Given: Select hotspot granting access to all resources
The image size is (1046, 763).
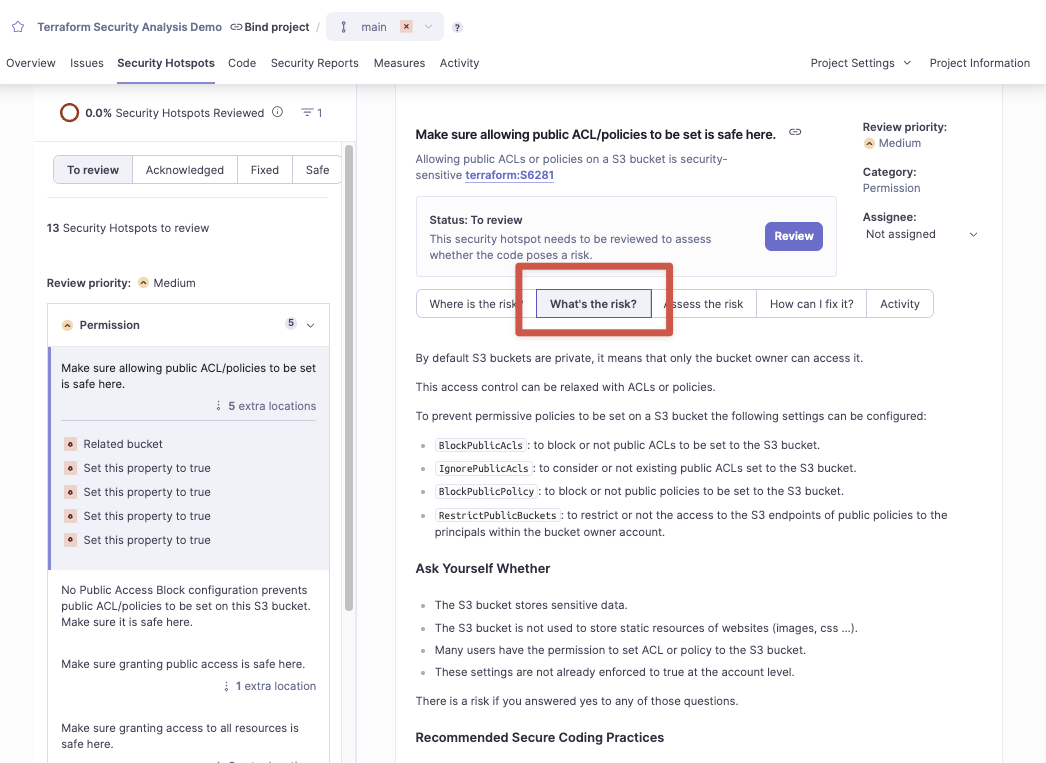Looking at the screenshot, I should [180, 736].
